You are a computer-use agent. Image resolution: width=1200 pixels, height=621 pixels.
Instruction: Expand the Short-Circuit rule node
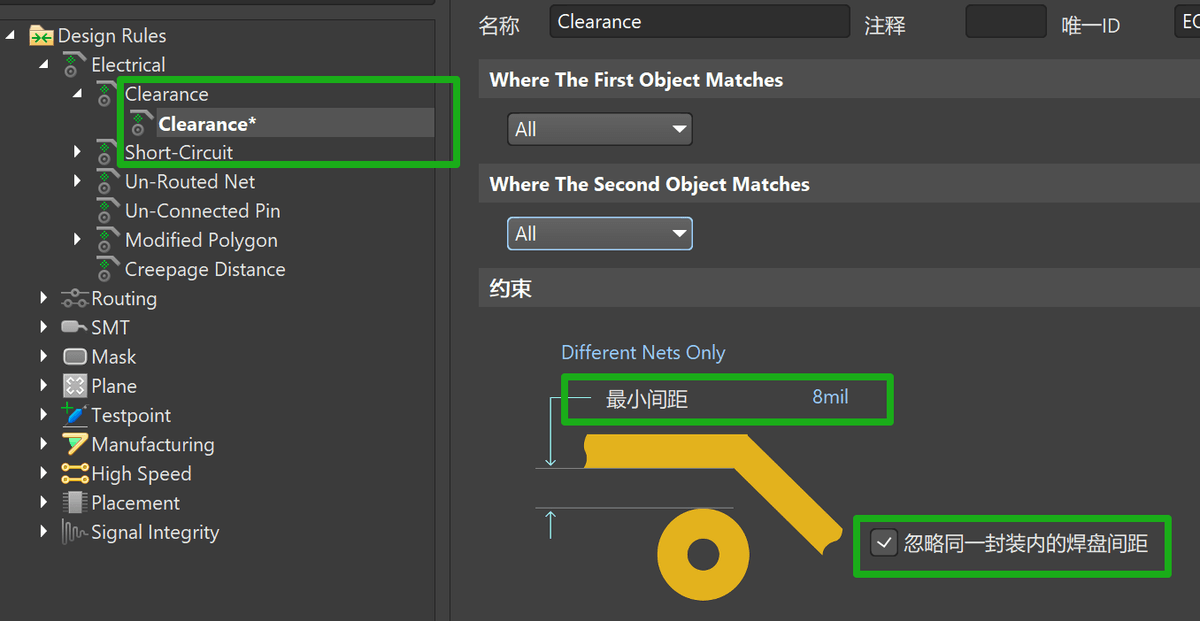pyautogui.click(x=78, y=152)
